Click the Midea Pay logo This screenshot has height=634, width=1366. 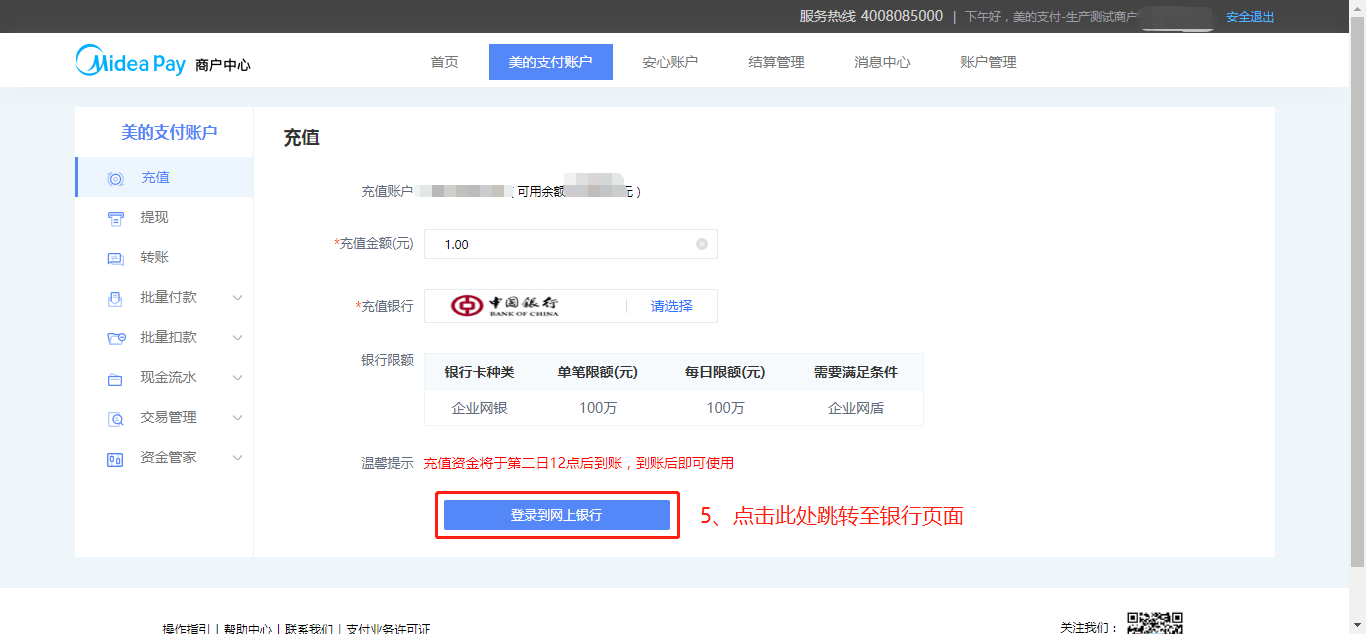pyautogui.click(x=131, y=62)
